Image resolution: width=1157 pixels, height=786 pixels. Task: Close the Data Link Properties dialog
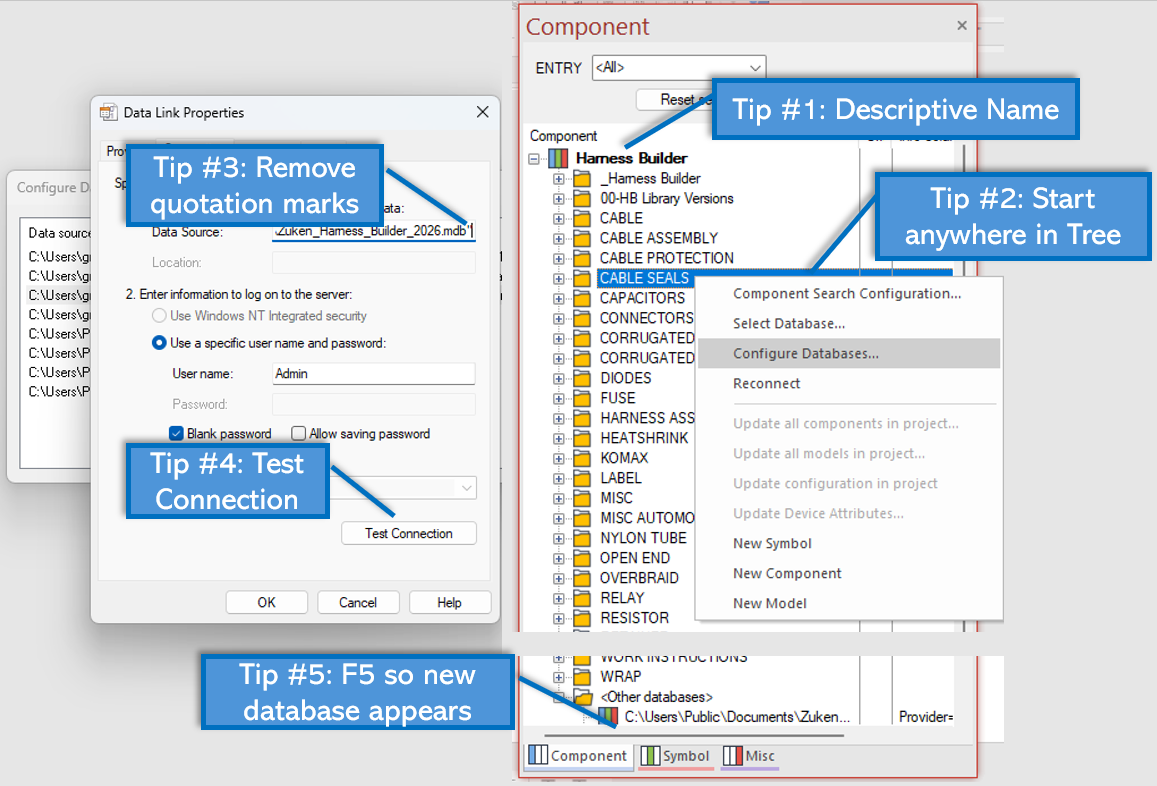[483, 111]
